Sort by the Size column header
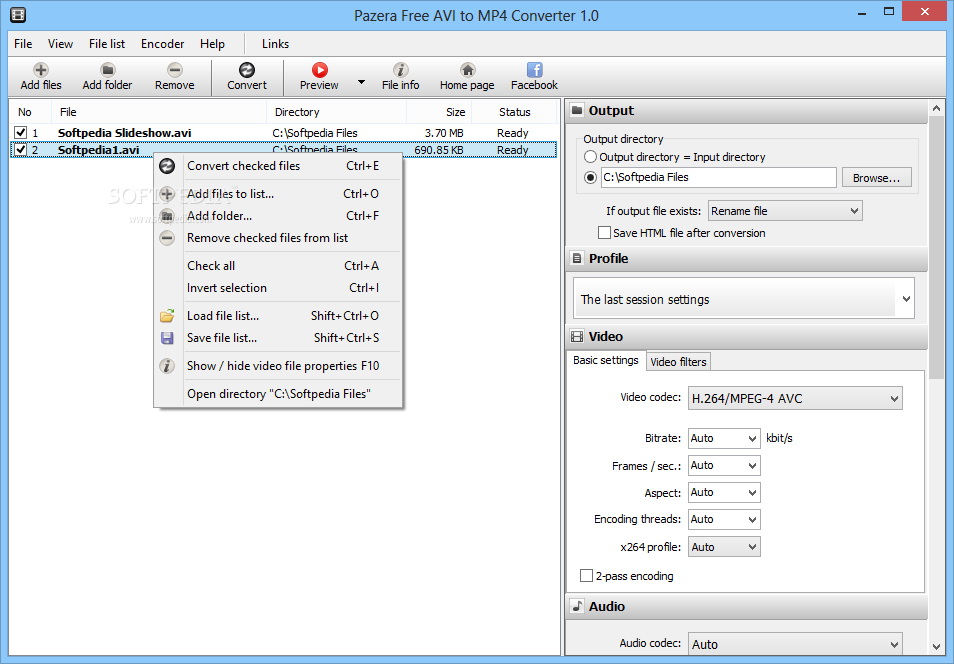954x664 pixels. tap(439, 112)
